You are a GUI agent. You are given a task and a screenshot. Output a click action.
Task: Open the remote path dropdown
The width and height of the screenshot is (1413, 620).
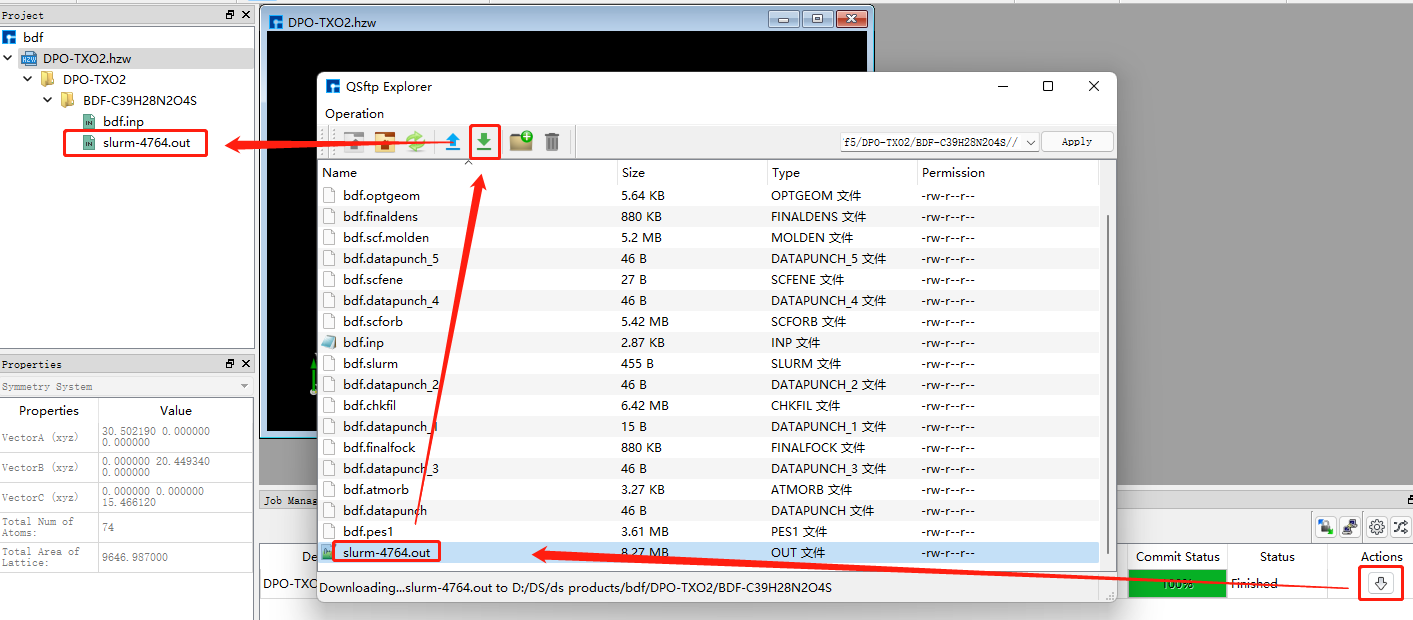coord(1030,142)
